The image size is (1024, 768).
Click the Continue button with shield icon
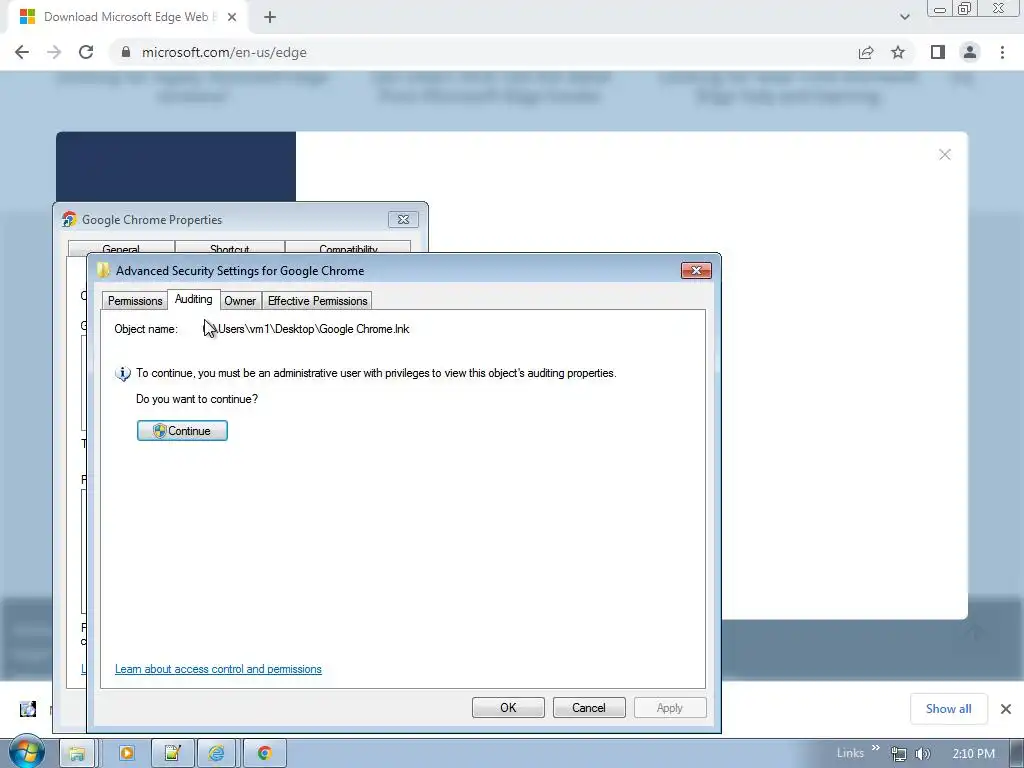pyautogui.click(x=182, y=431)
